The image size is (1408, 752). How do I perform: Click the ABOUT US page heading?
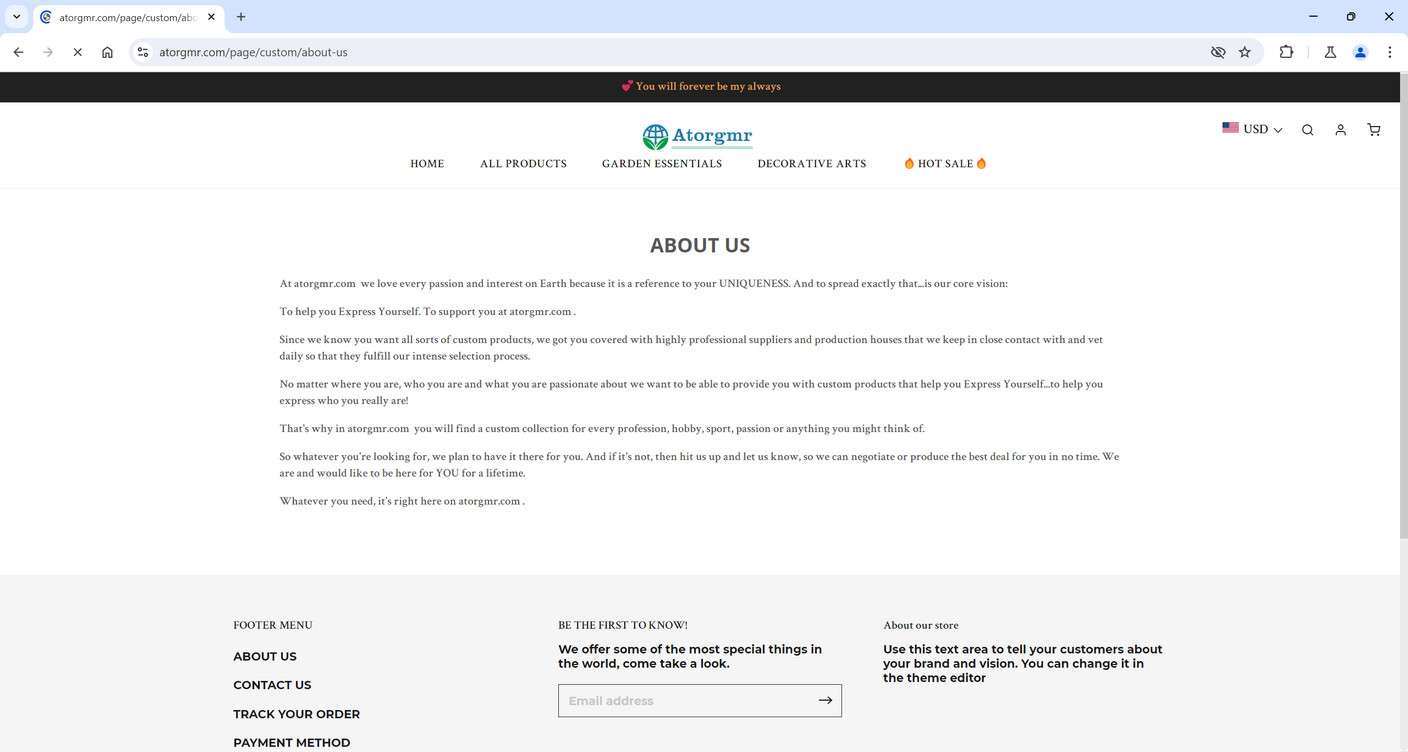pos(700,245)
